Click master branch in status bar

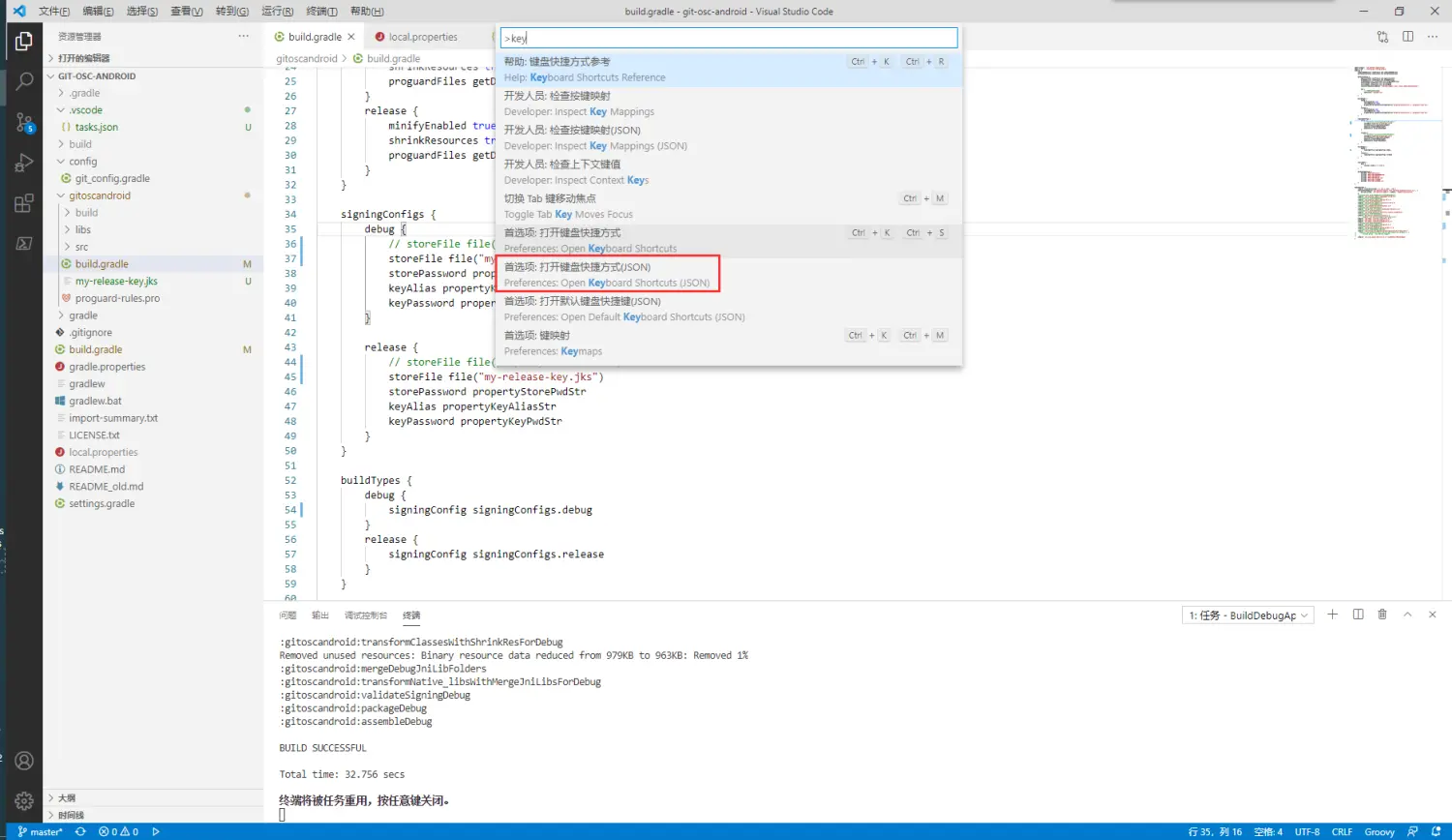click(40, 831)
